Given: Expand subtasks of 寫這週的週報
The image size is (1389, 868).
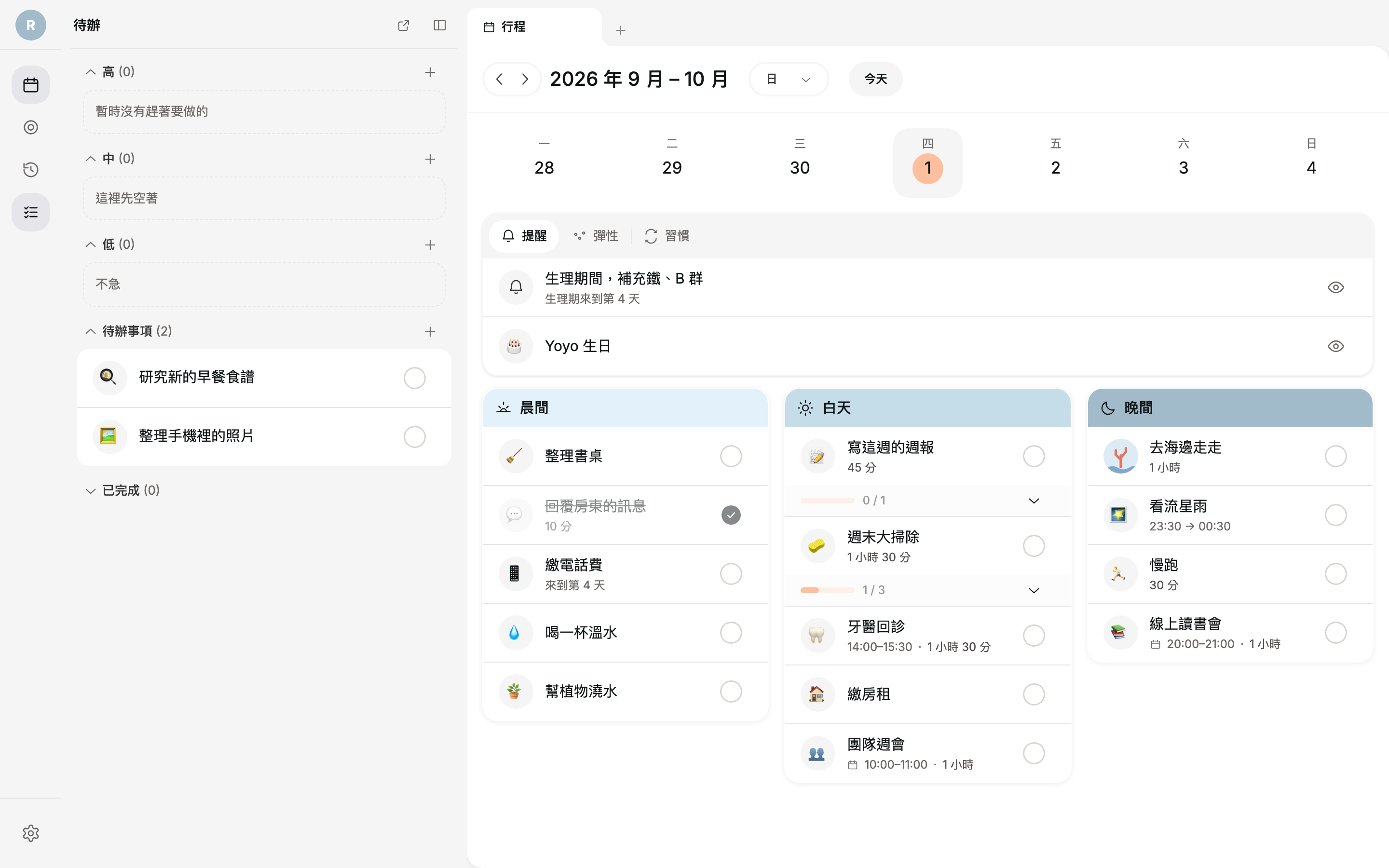Looking at the screenshot, I should click(x=1034, y=501).
